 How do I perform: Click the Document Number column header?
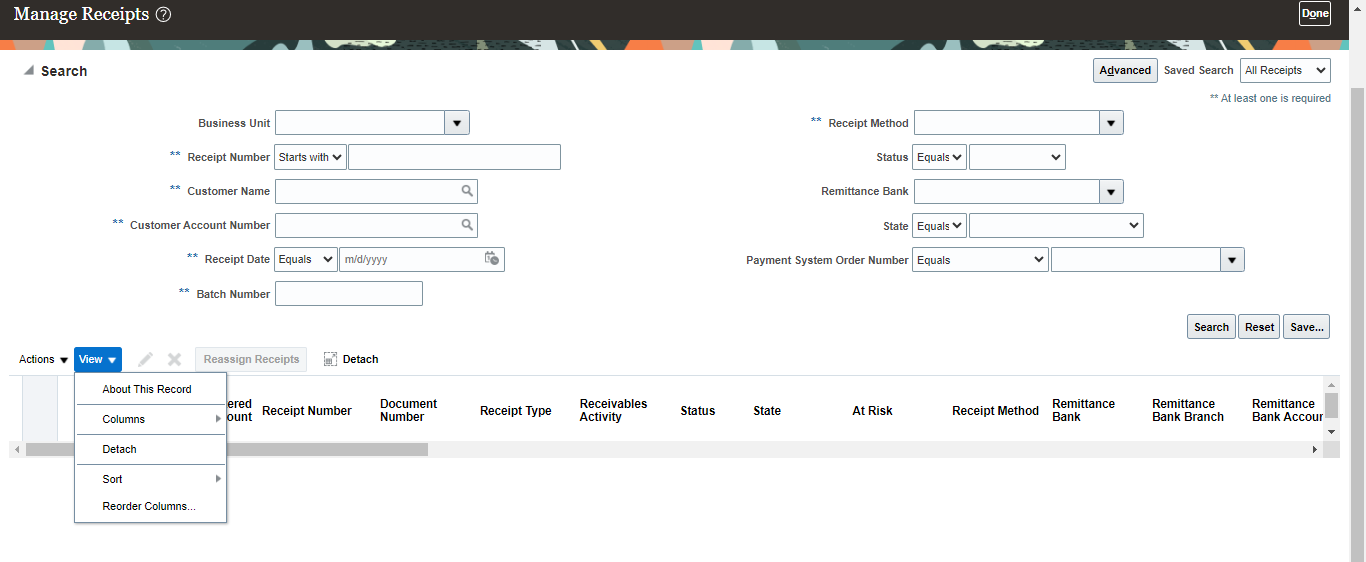[408, 411]
